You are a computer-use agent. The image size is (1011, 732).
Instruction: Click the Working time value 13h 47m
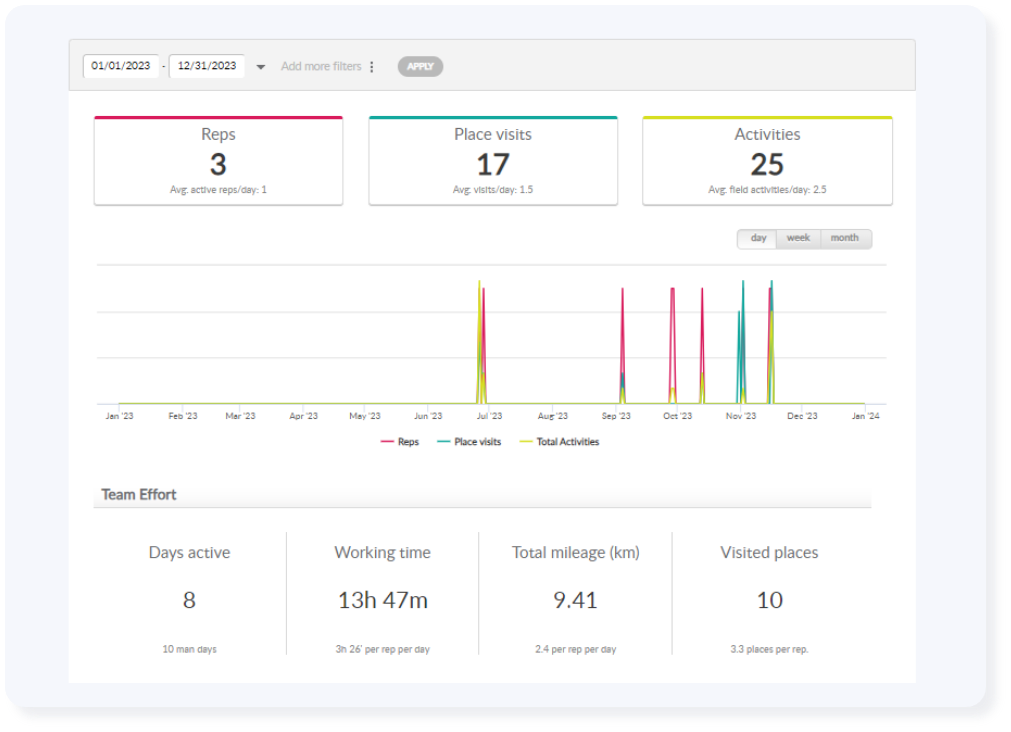[382, 600]
